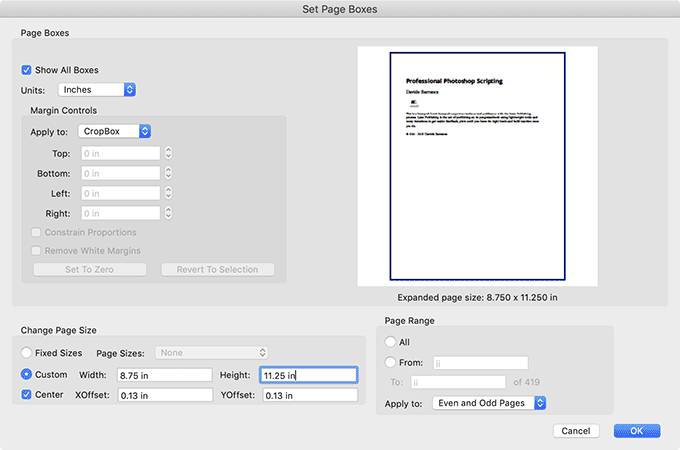Click the XOffset field showing 0.13 in
The image size is (680, 450).
pyautogui.click(x=165, y=395)
